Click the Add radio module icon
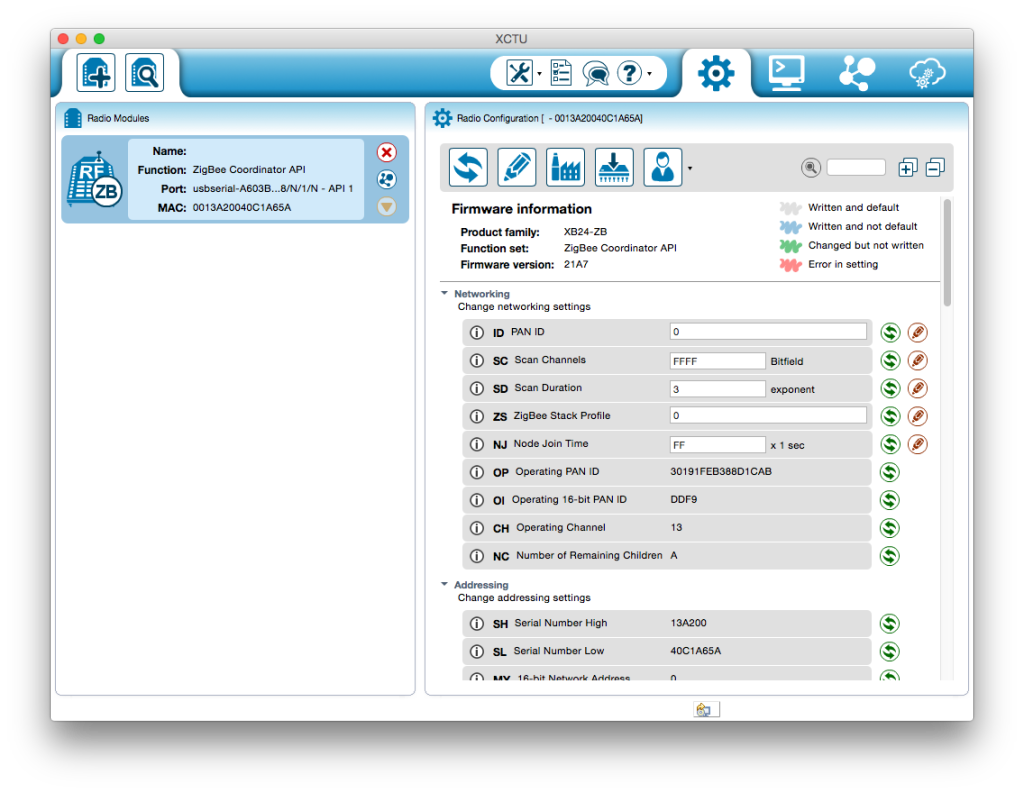 (97, 73)
